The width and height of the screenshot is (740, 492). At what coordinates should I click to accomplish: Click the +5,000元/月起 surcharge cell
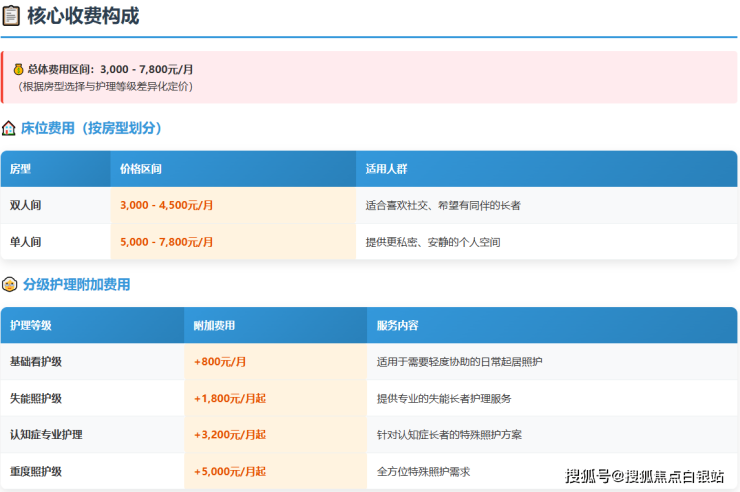(x=230, y=471)
